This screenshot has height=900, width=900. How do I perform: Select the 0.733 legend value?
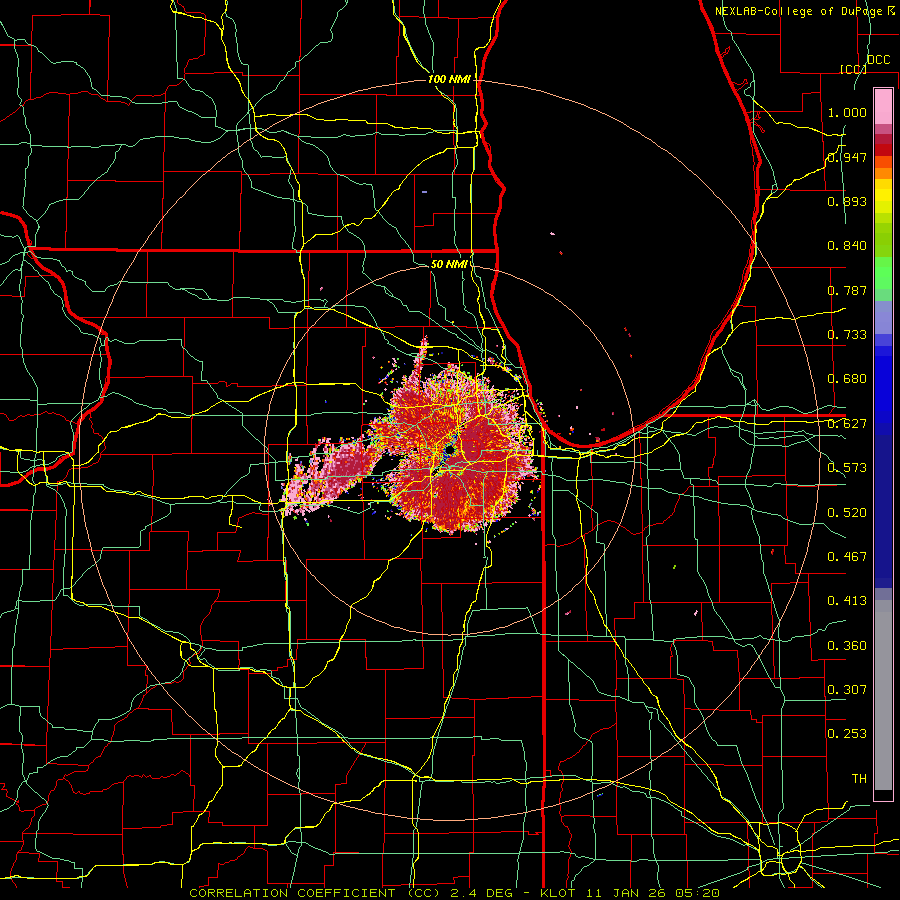click(847, 335)
